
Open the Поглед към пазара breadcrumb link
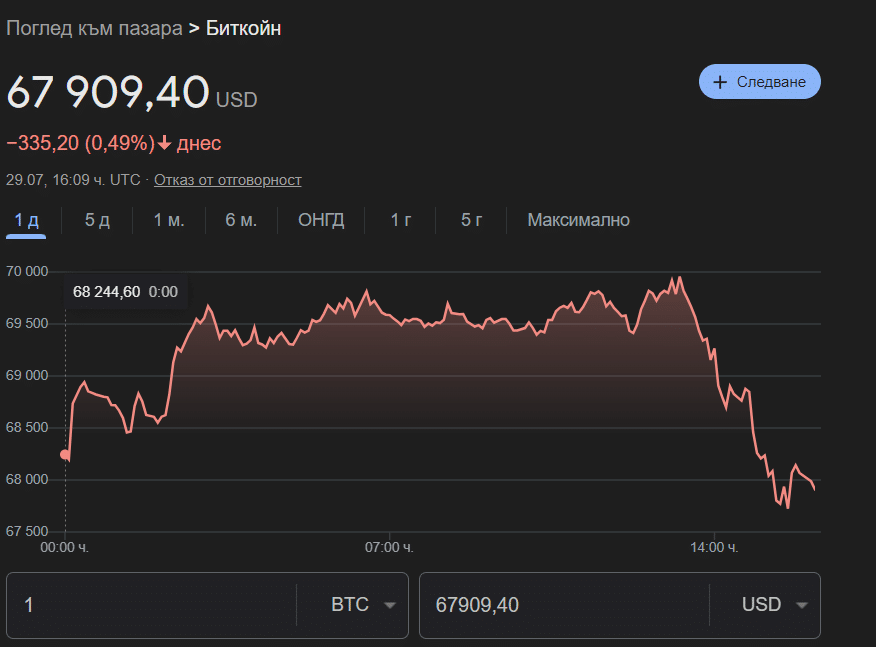pyautogui.click(x=94, y=28)
